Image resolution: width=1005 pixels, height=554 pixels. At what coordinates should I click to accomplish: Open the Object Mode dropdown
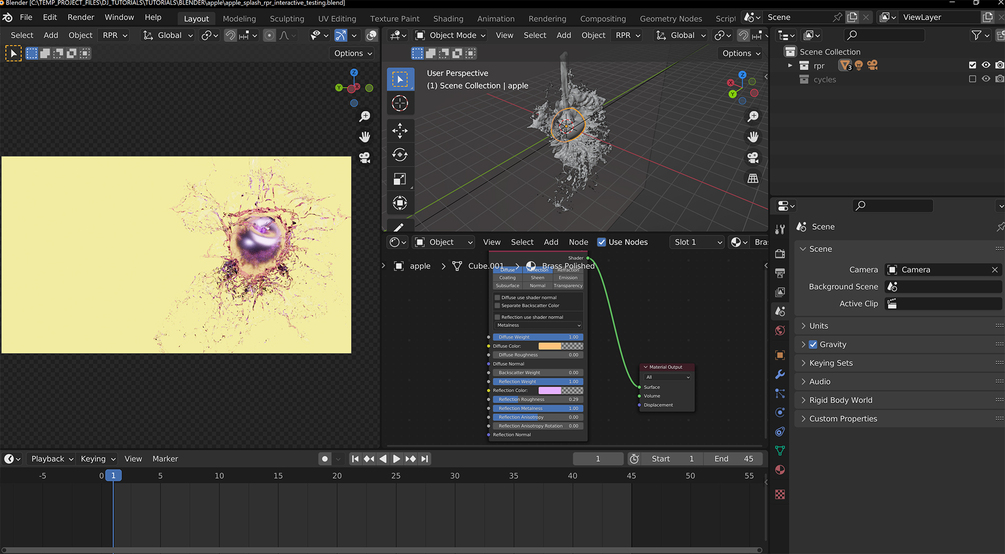point(449,35)
